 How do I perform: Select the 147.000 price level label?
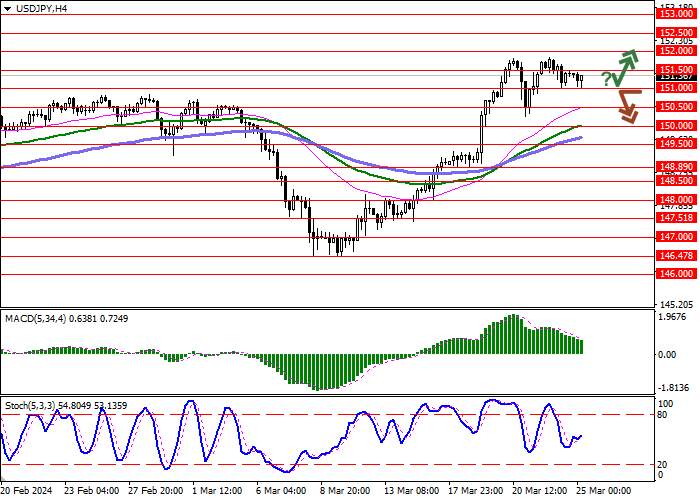coord(676,237)
